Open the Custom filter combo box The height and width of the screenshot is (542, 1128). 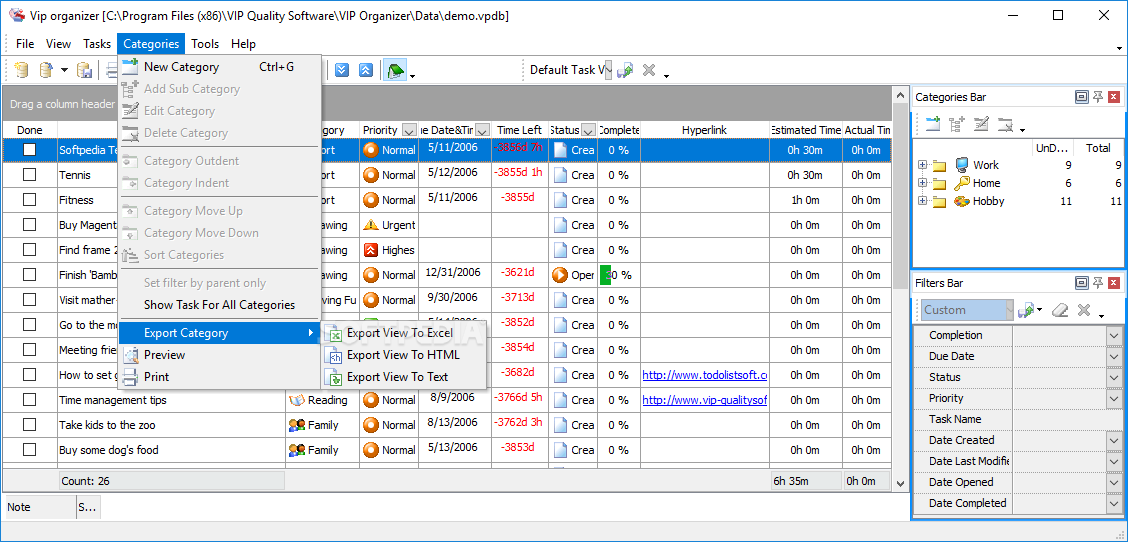click(1011, 310)
